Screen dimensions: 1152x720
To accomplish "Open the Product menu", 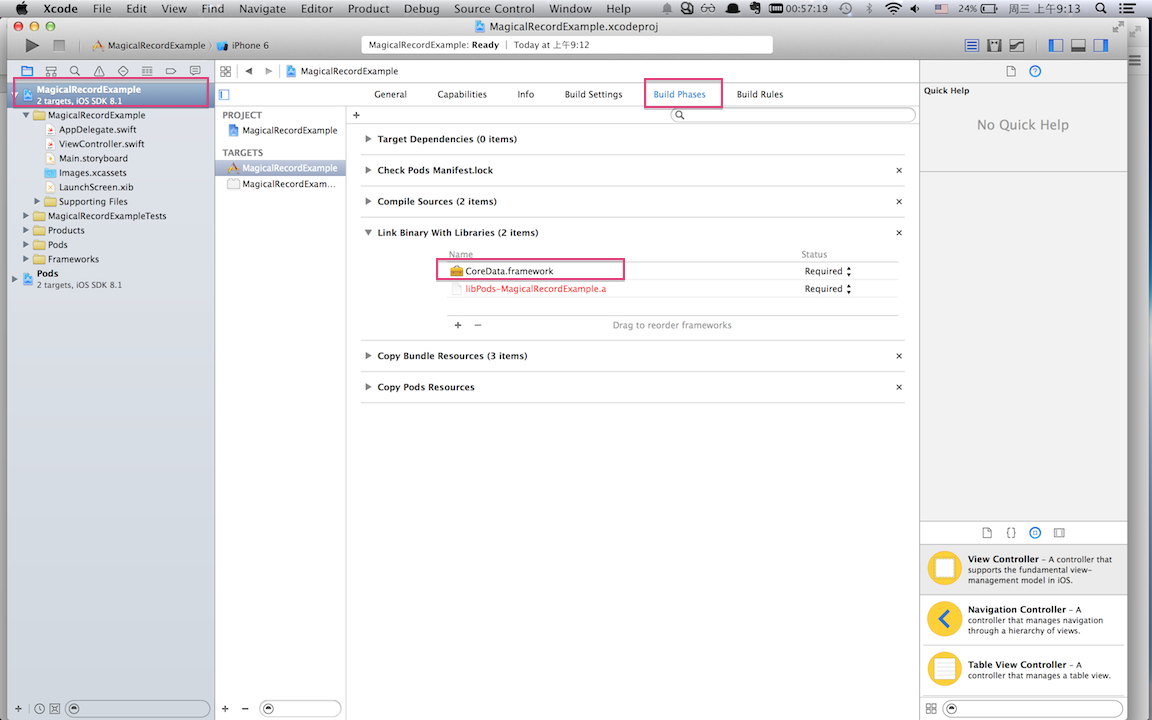I will coord(368,9).
